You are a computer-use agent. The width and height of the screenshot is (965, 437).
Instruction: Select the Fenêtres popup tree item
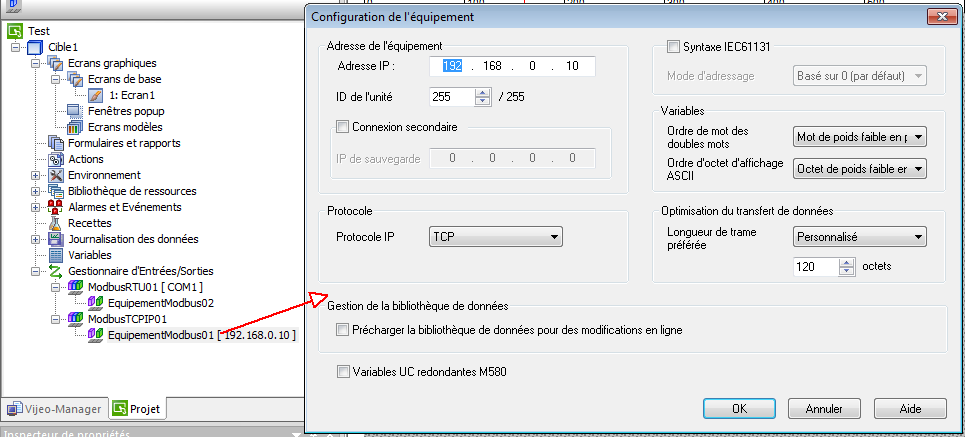[126, 111]
